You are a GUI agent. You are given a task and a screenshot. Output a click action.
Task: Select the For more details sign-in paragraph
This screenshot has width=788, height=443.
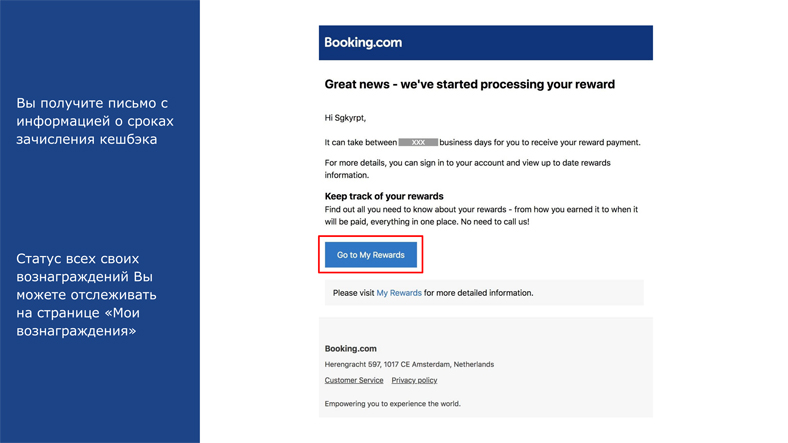(x=467, y=169)
